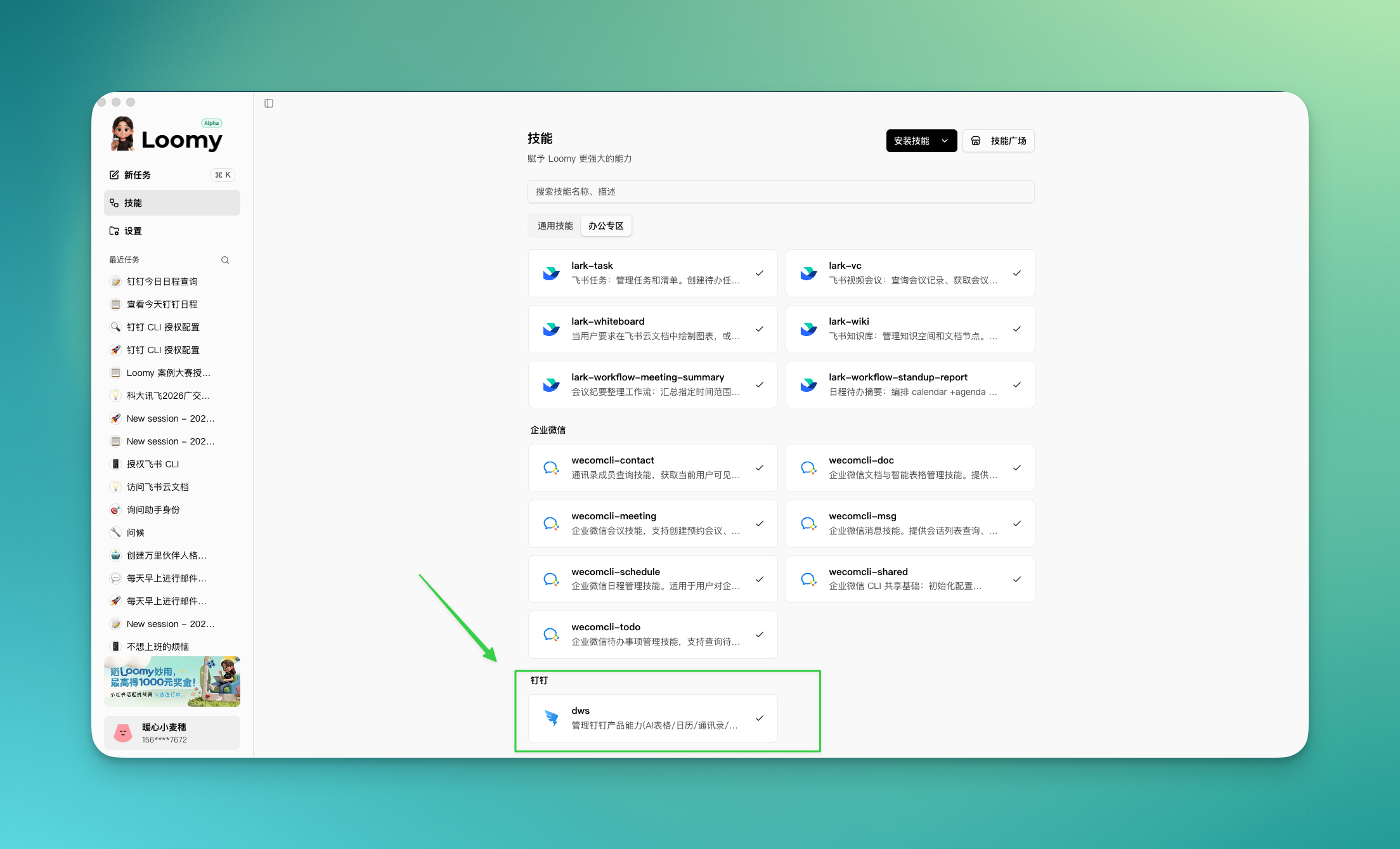This screenshot has width=1400, height=849.
Task: Open recent task 钉钉今日日程查询
Action: click(x=162, y=282)
